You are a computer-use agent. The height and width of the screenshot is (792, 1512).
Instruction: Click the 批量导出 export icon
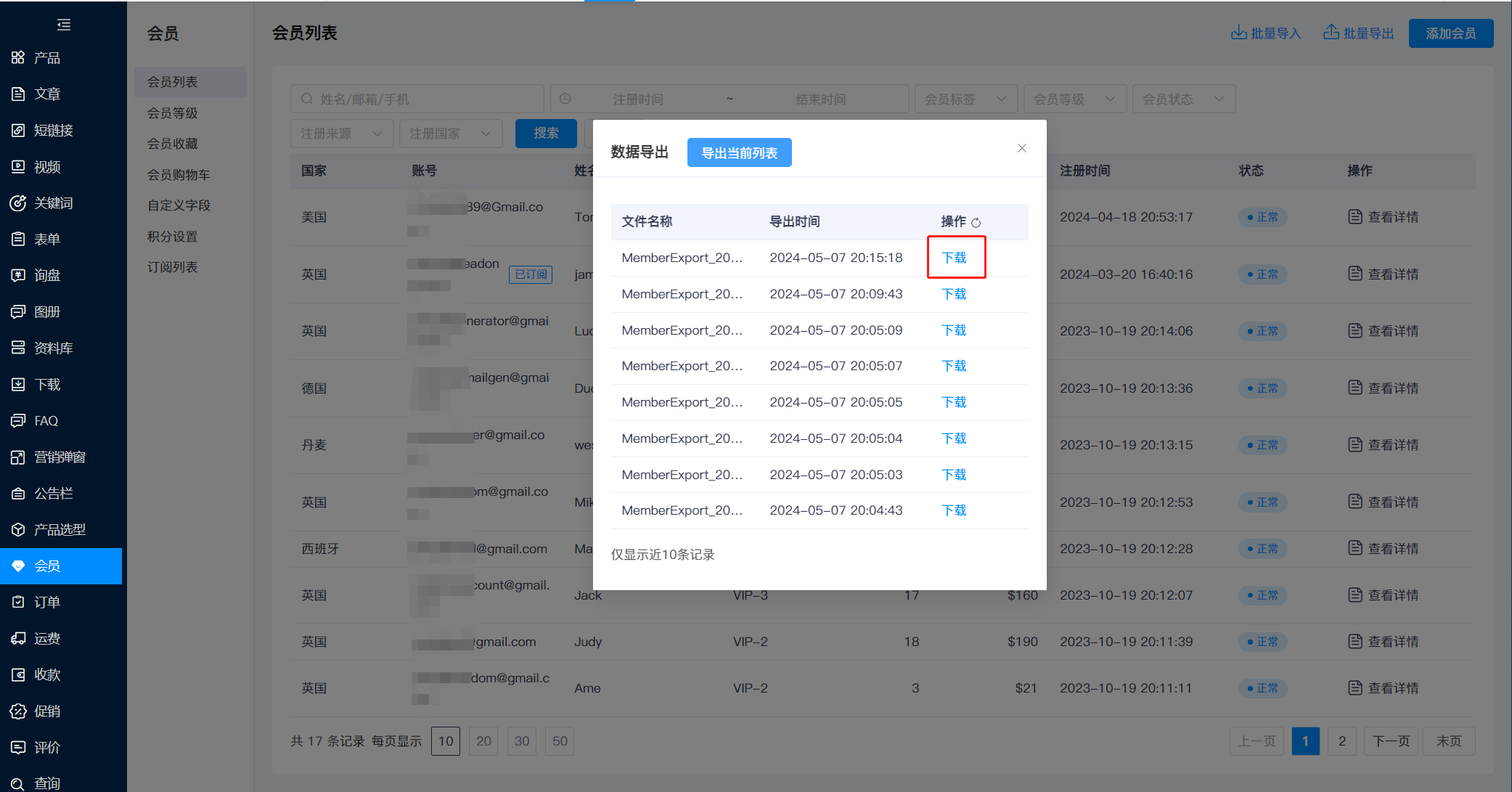pos(1331,32)
